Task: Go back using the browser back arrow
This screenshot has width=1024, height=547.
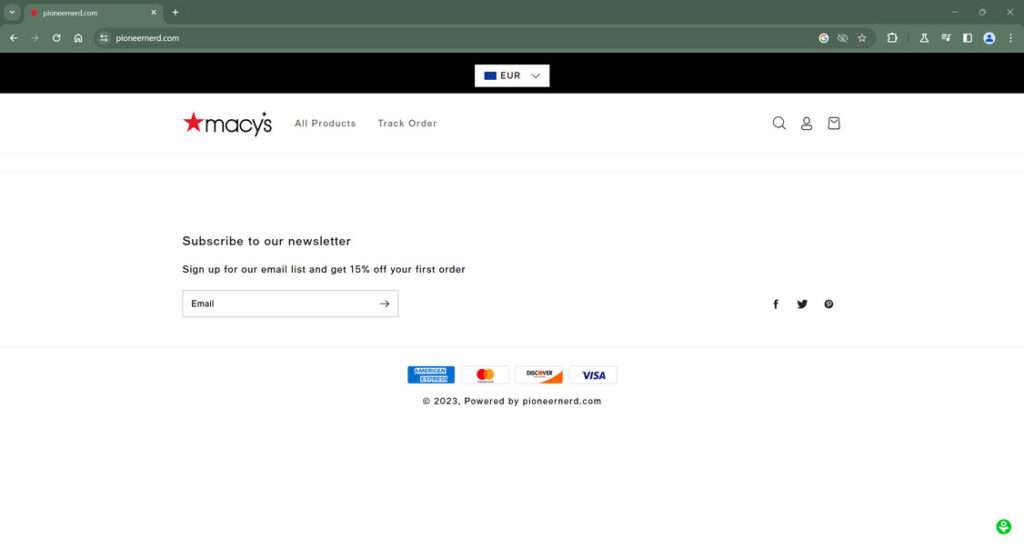Action: coord(14,38)
